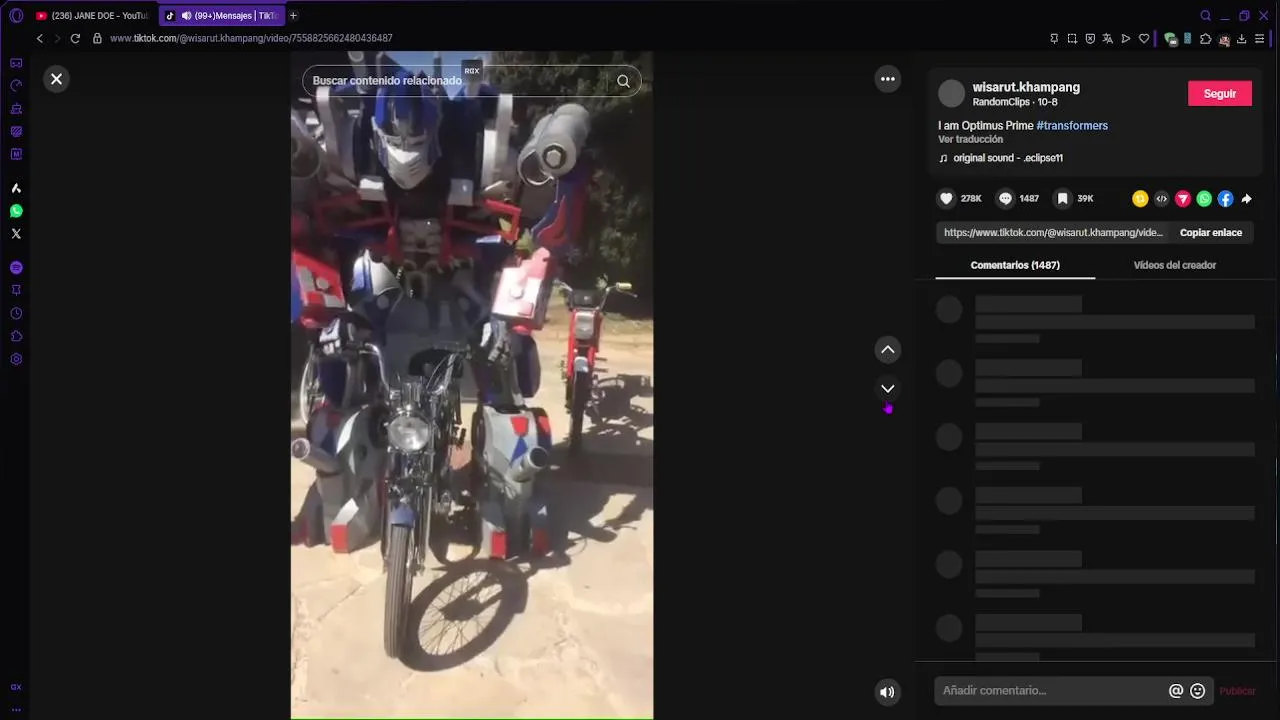Image resolution: width=1280 pixels, height=720 pixels.
Task: Open wisarut.khampang profile name
Action: click(1026, 87)
